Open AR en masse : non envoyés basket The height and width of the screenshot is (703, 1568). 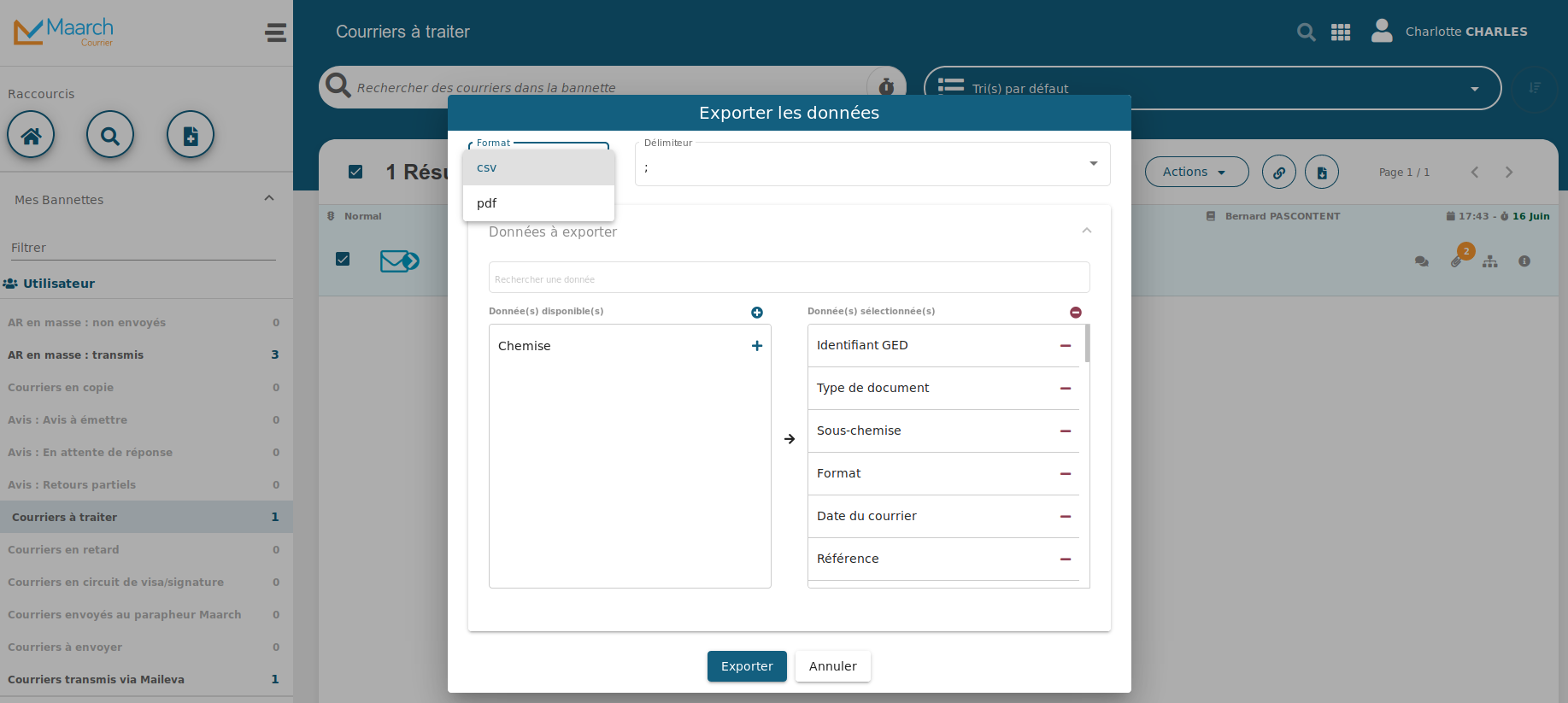pyautogui.click(x=146, y=322)
